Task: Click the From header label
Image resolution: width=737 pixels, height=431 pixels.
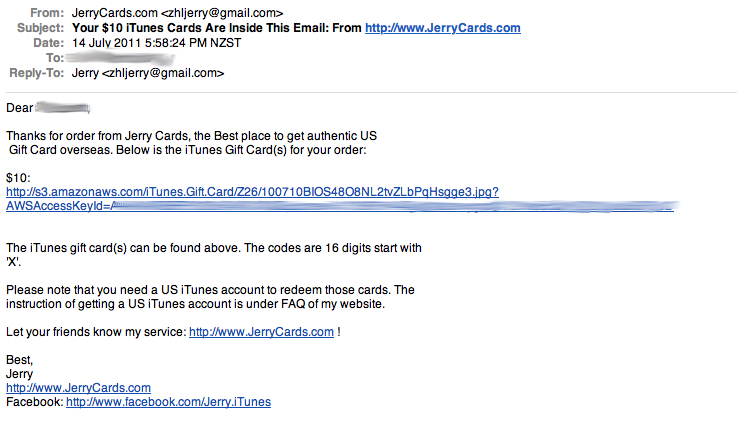Action: (47, 13)
